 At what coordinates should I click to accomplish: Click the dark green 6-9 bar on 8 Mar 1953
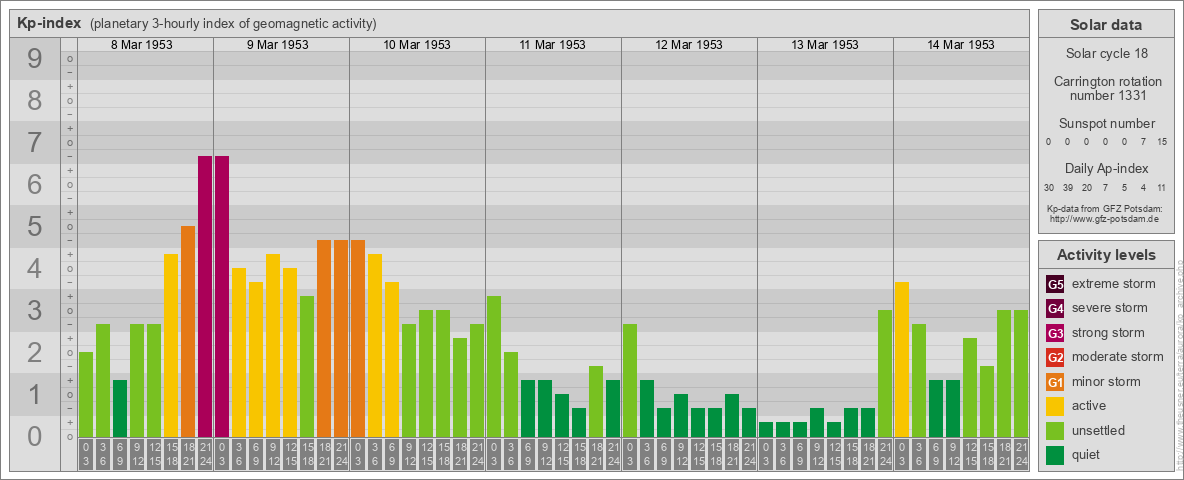(120, 408)
